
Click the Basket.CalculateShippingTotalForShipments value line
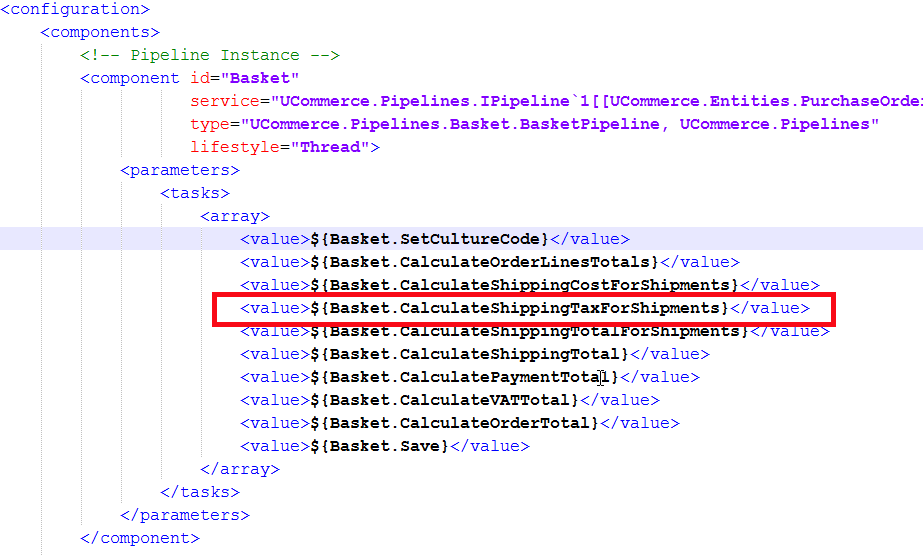pyautogui.click(x=535, y=331)
